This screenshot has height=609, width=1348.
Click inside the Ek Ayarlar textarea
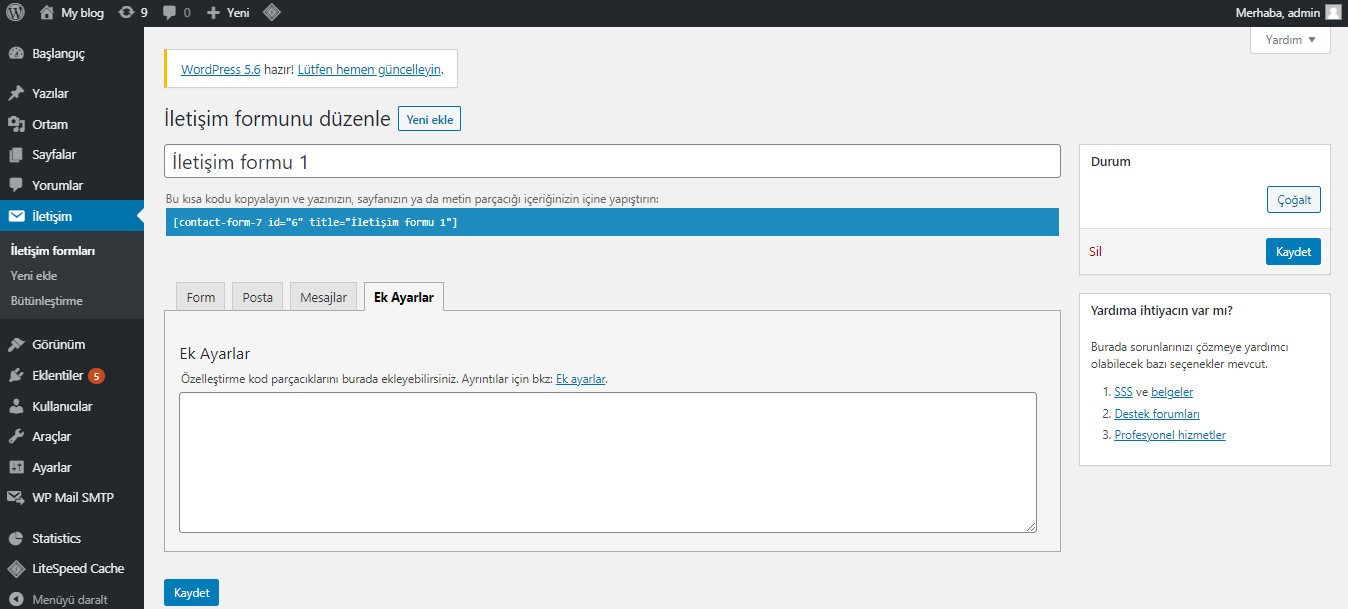[x=608, y=462]
